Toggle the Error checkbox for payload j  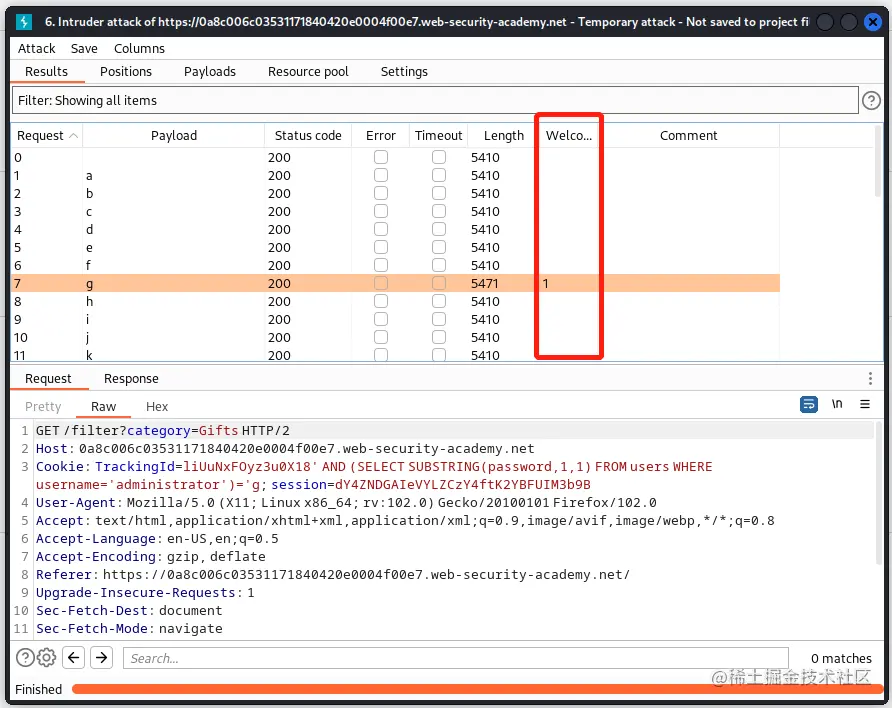(x=381, y=337)
